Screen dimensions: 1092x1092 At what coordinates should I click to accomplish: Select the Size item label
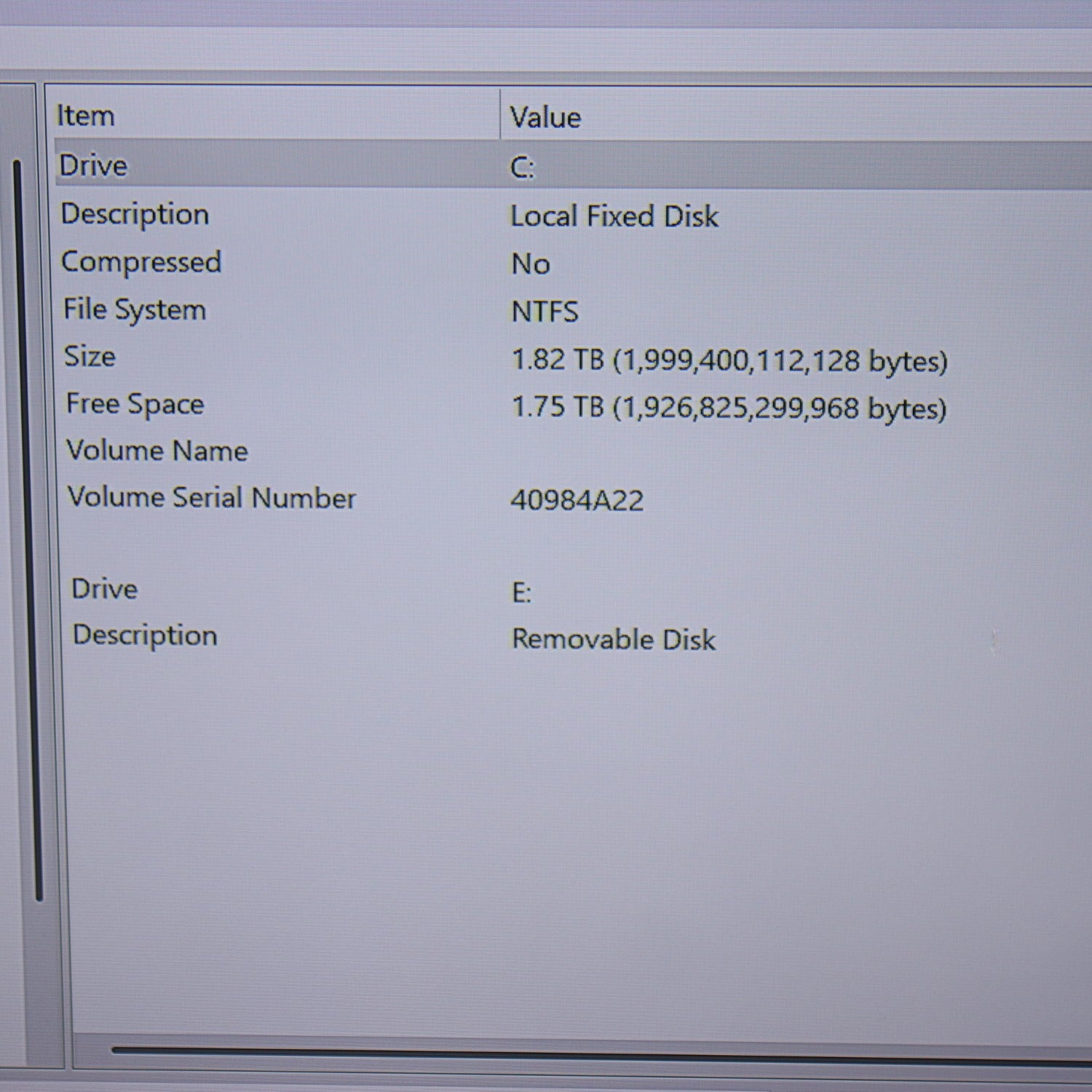click(90, 357)
